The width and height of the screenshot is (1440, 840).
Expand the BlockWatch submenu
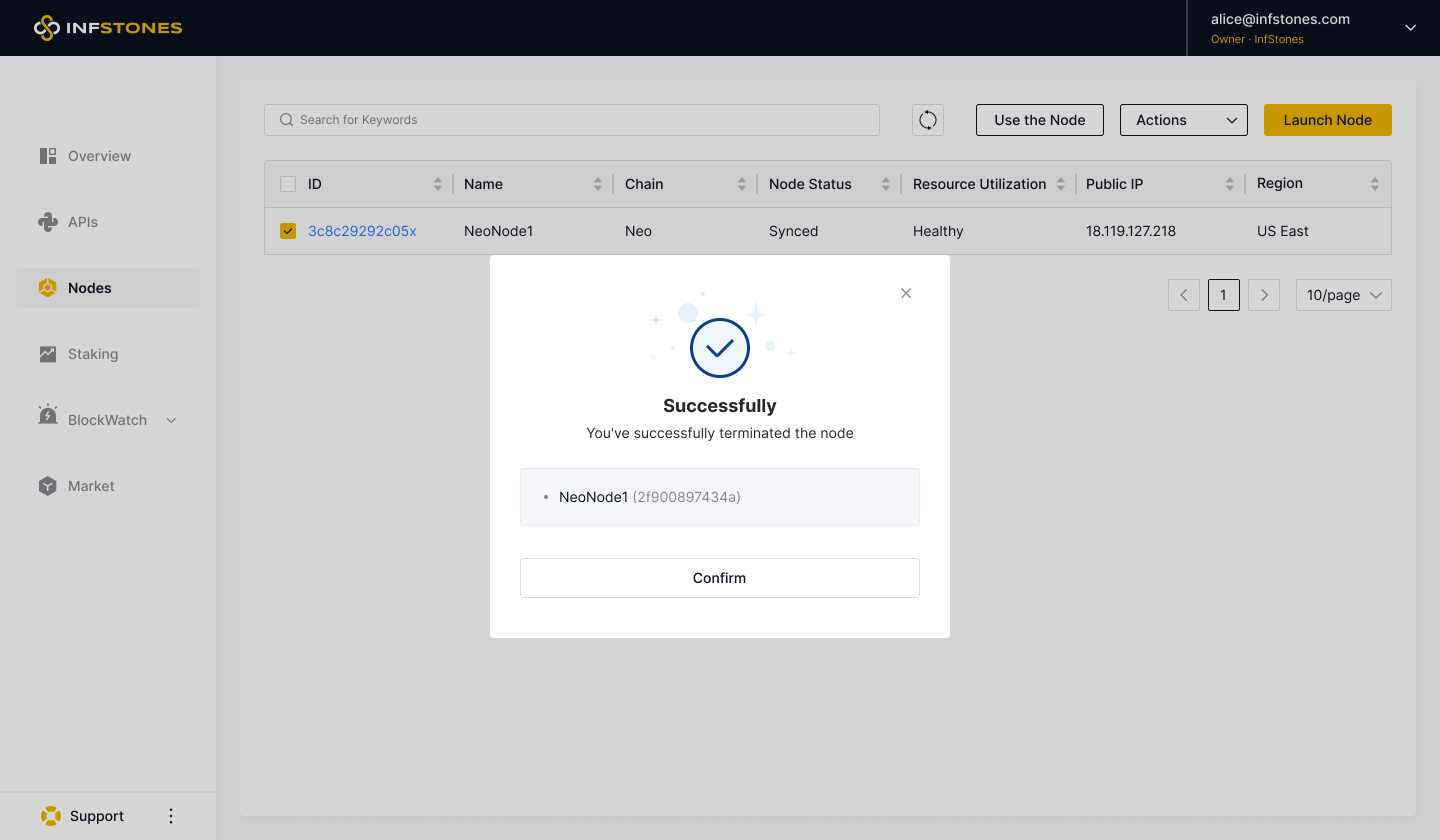click(x=171, y=420)
